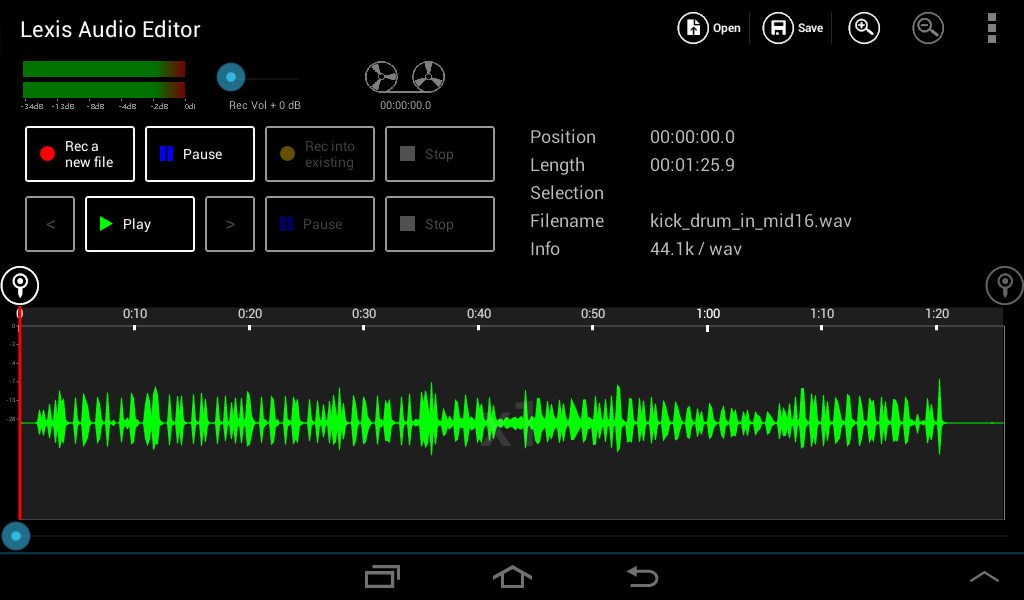
Task: Pause the recording using the upper Pause button
Action: [x=200, y=154]
